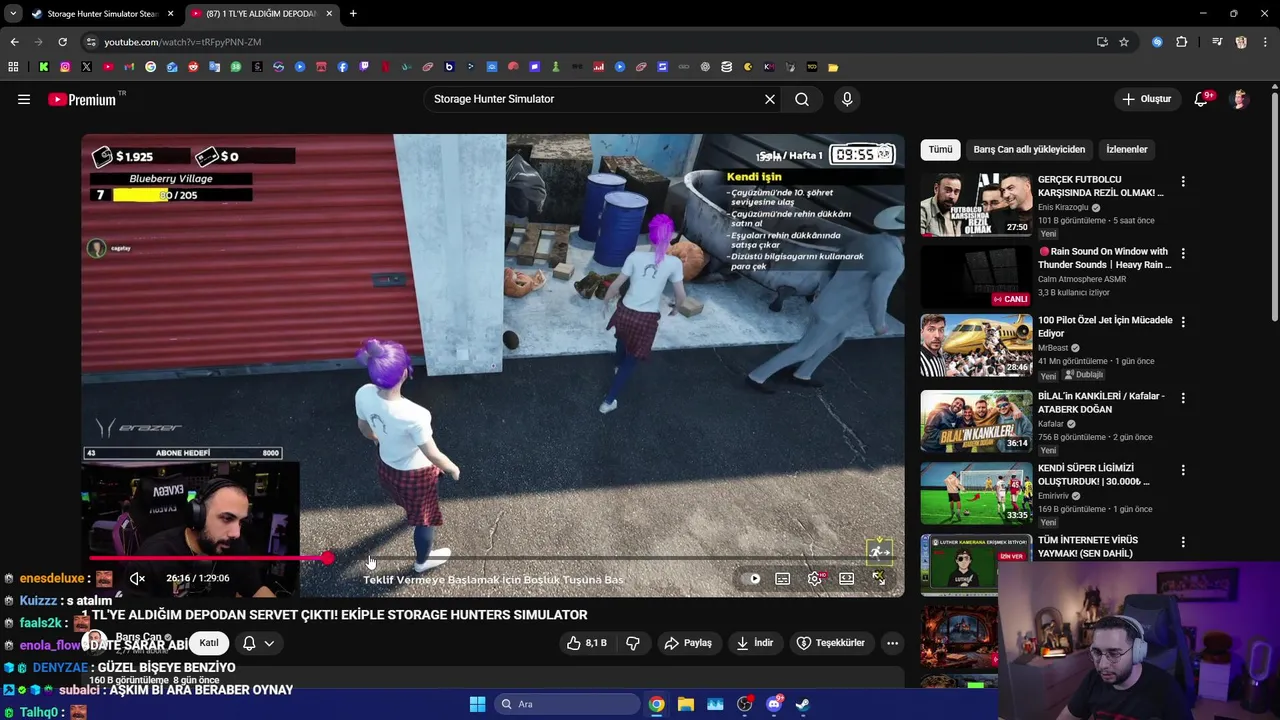The width and height of the screenshot is (1280, 720).
Task: Reload the current page
Action: (x=62, y=42)
